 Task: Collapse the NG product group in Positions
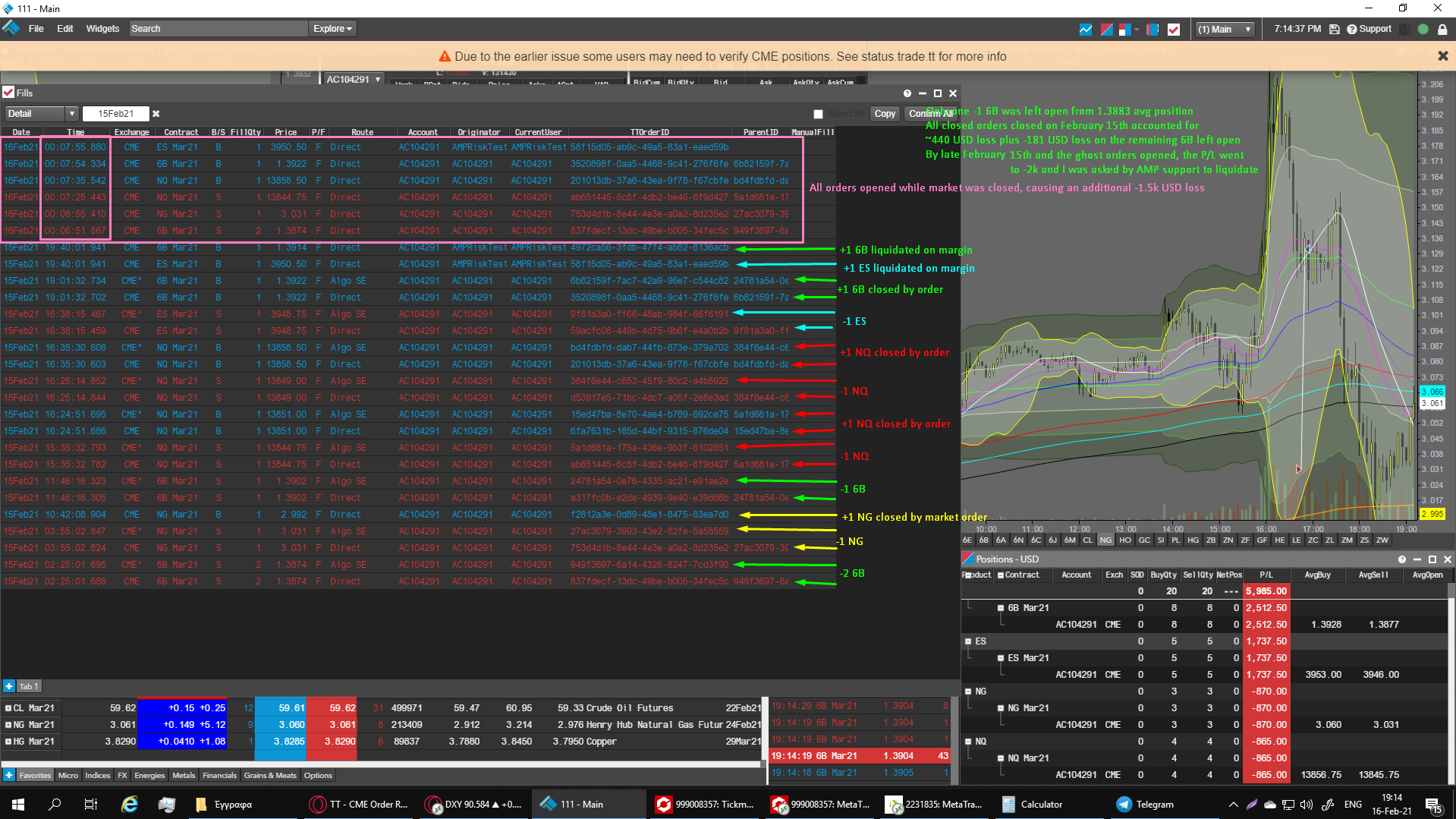tap(968, 691)
